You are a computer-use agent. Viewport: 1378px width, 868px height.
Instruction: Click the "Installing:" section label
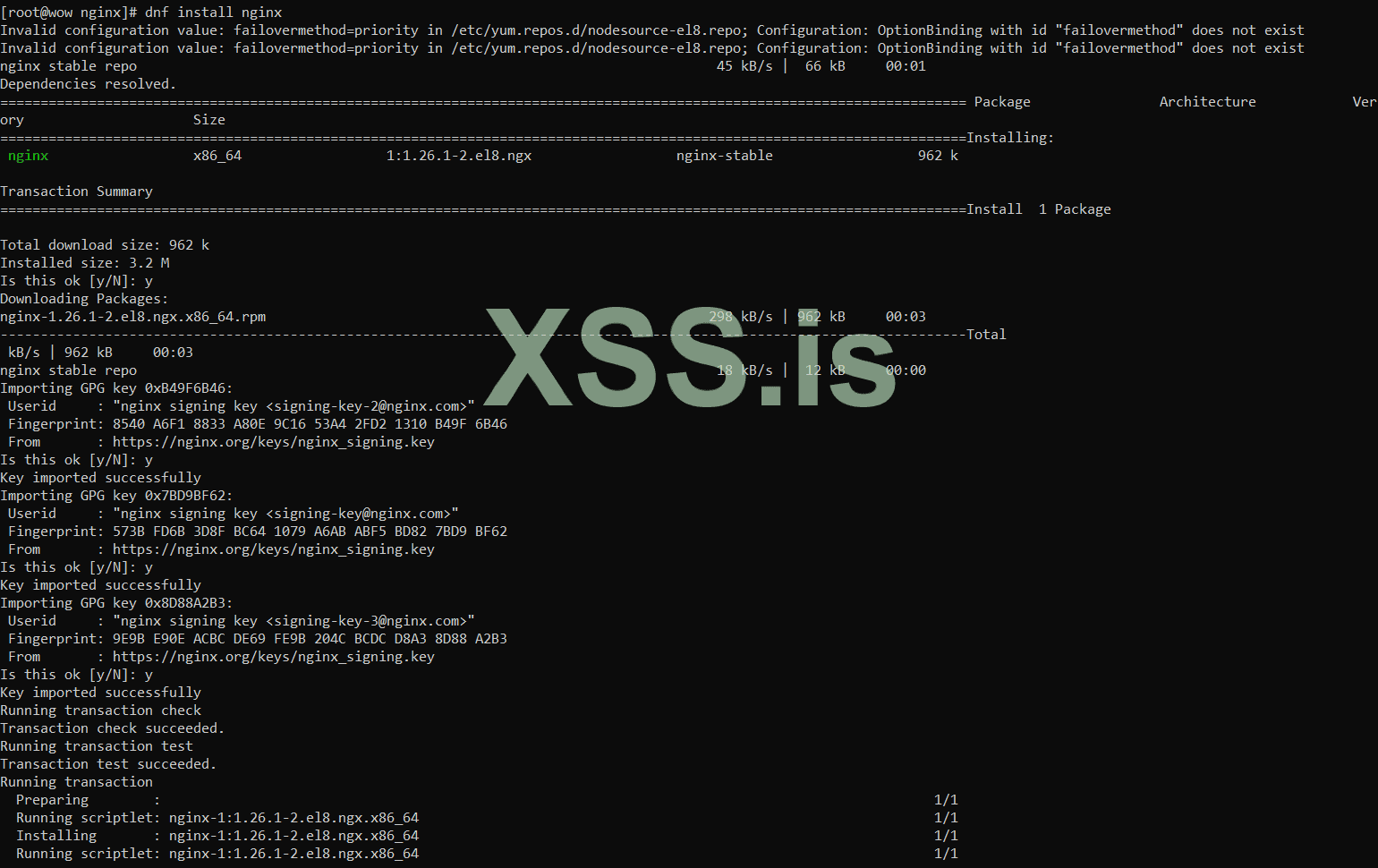(1010, 138)
